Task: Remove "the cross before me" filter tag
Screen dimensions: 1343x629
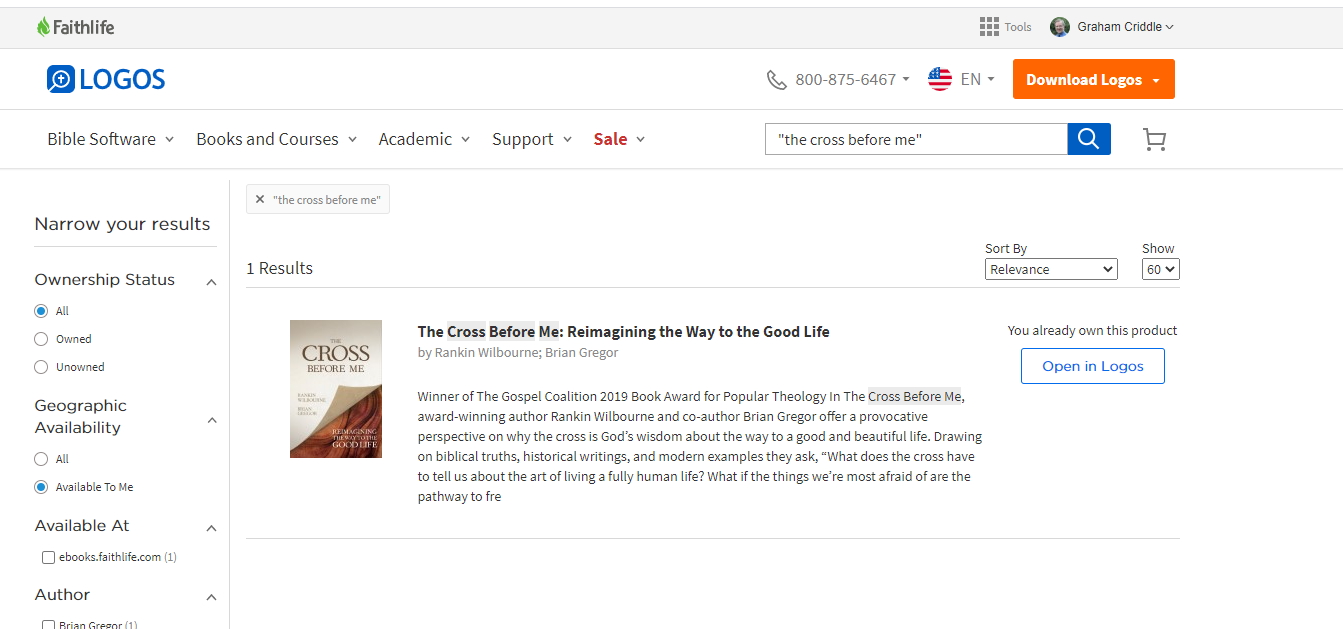Action: click(260, 200)
